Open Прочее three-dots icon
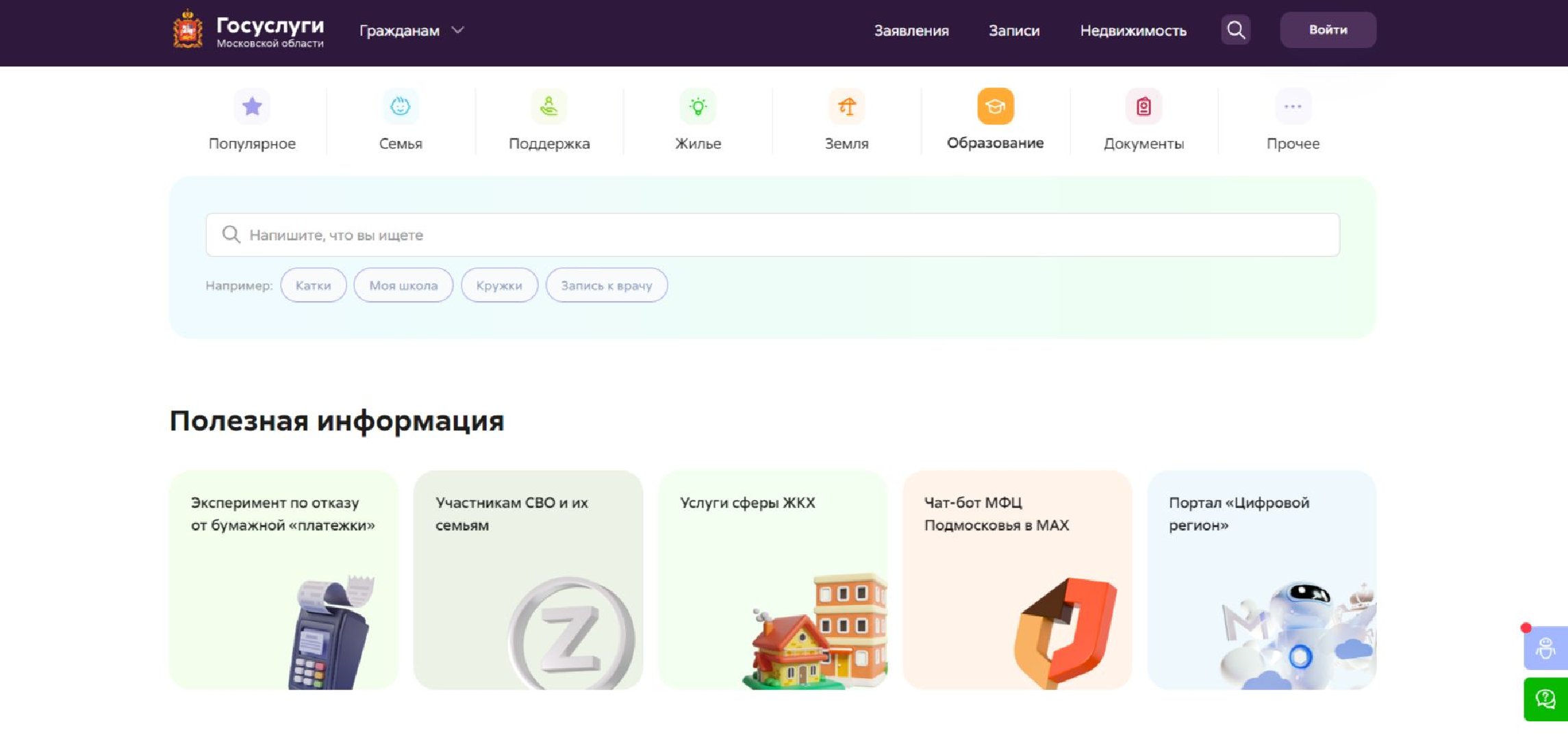 tap(1292, 107)
